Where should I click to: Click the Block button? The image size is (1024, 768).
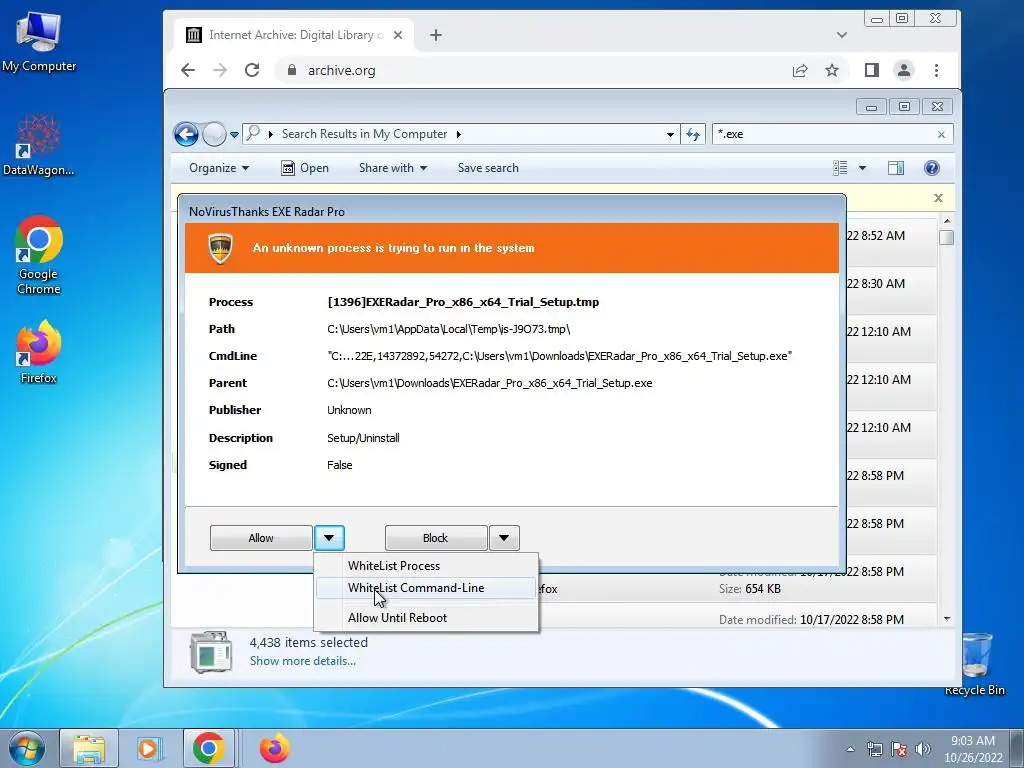tap(436, 538)
